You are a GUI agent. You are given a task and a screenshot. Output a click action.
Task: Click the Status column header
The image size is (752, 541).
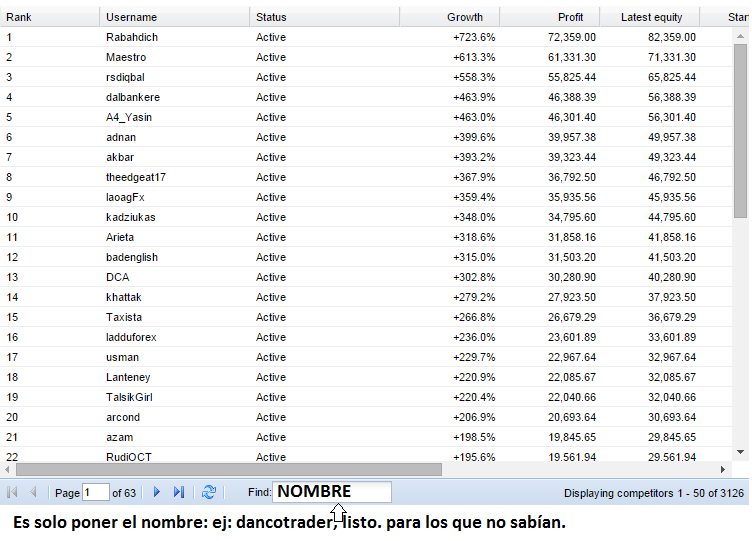(324, 17)
